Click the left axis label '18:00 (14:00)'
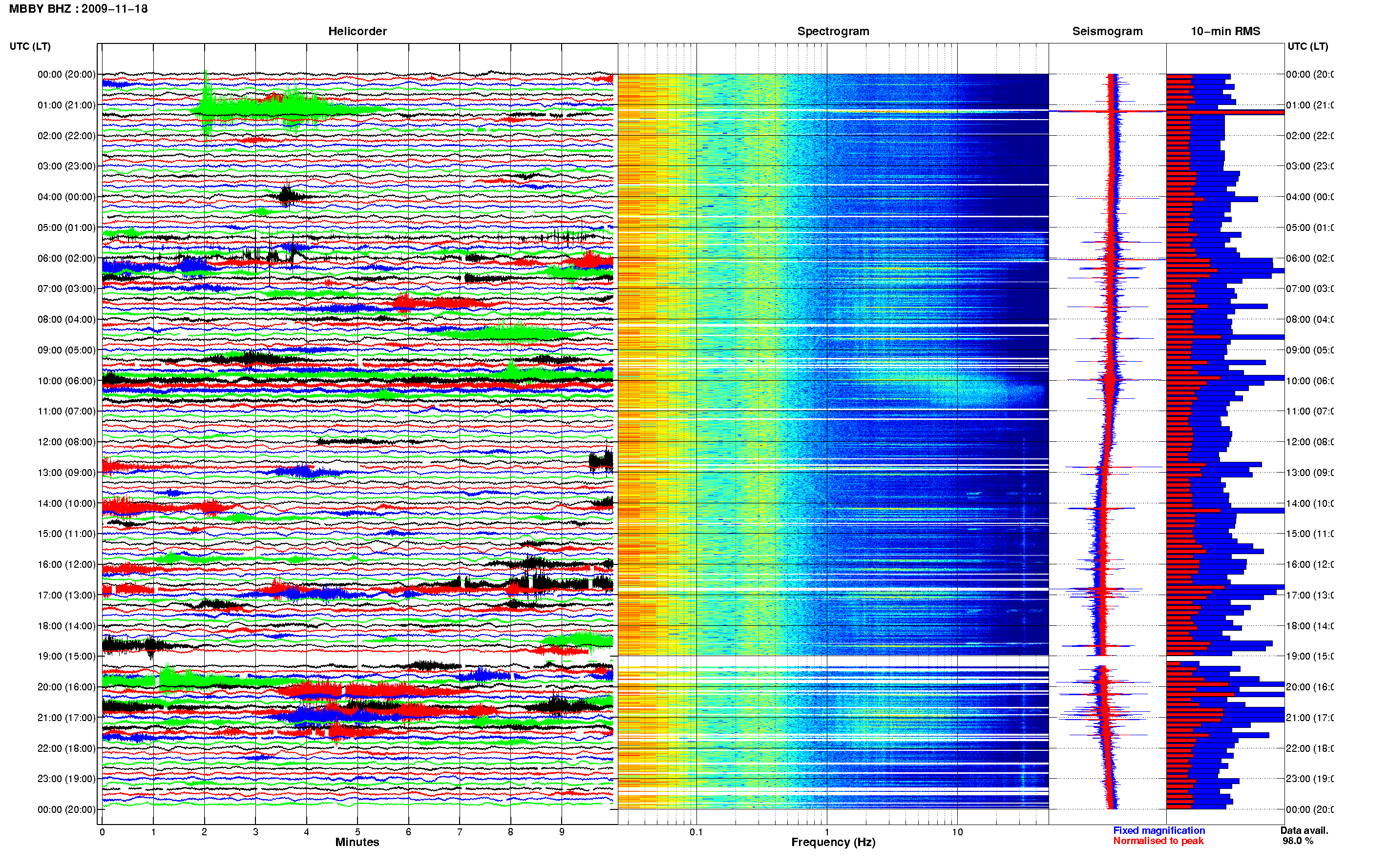Image resolution: width=1389 pixels, height=868 pixels. click(66, 626)
